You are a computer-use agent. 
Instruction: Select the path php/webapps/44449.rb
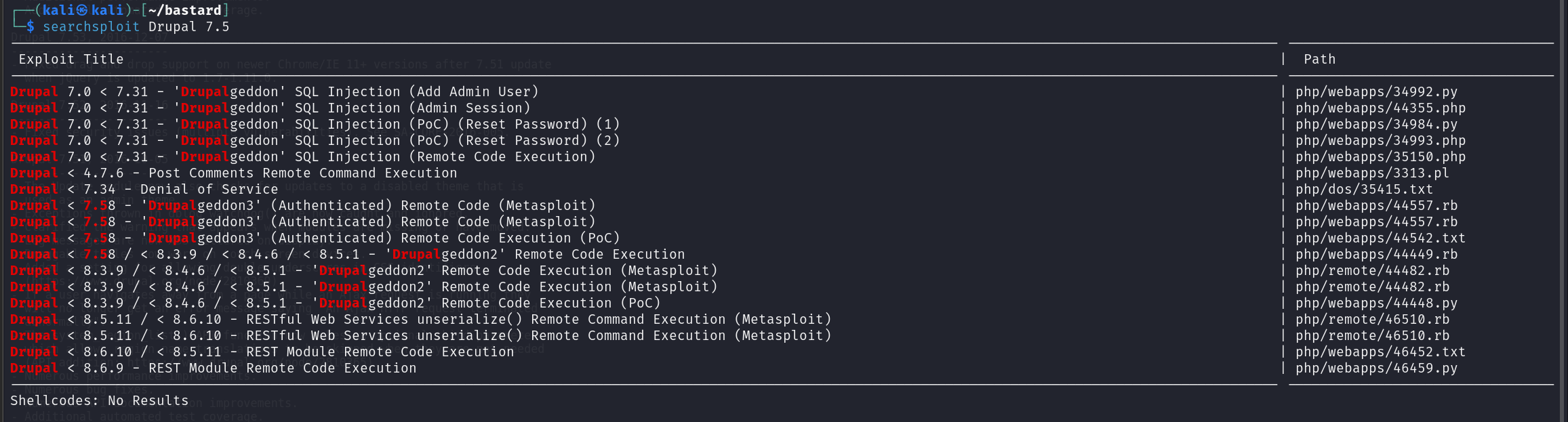1376,255
